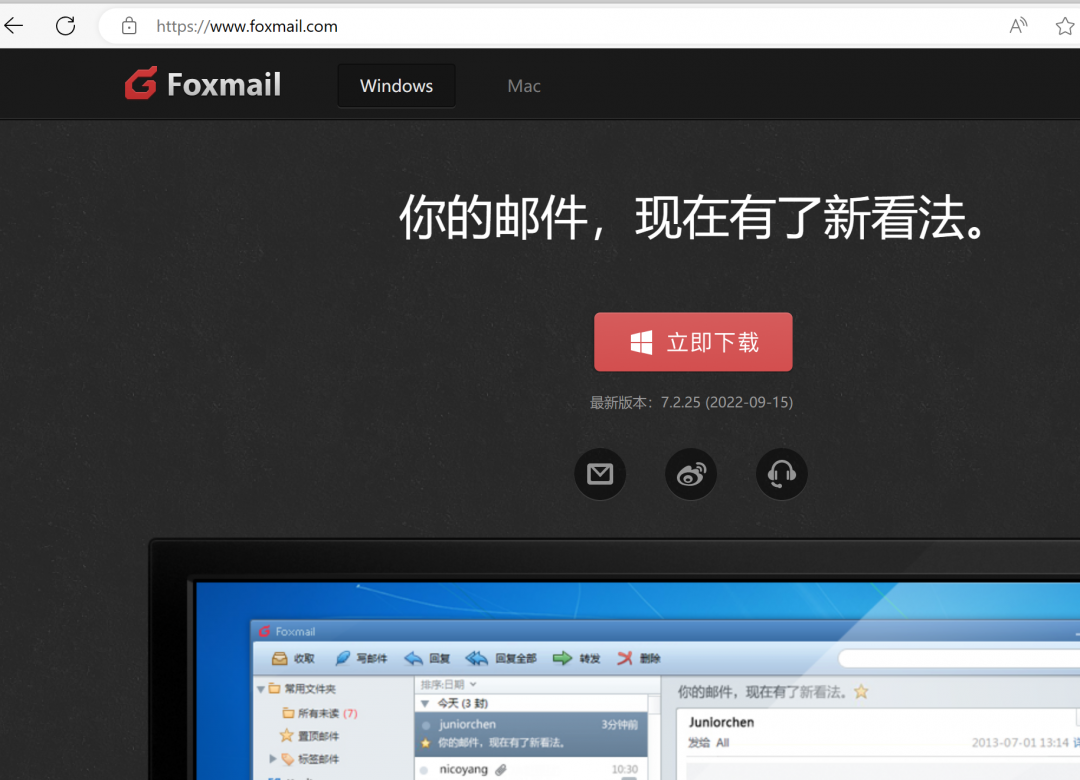Click 置顶邮件 star item in preview

coord(309,736)
